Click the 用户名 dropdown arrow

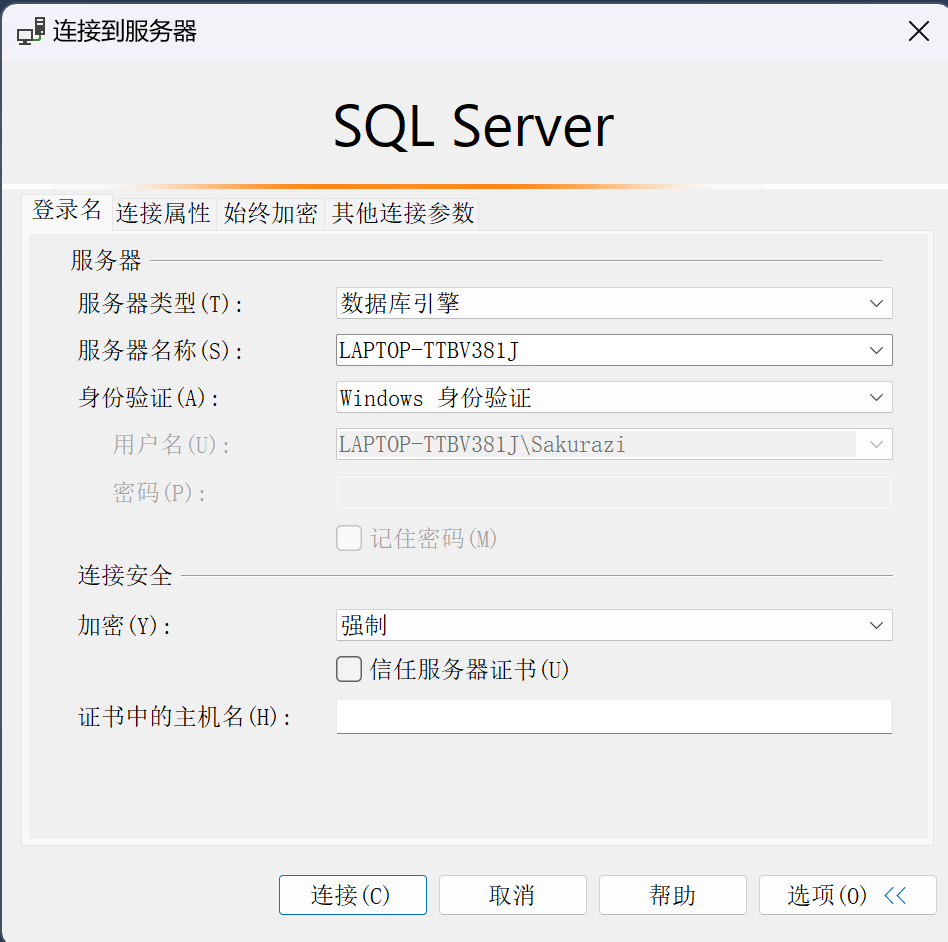click(878, 444)
